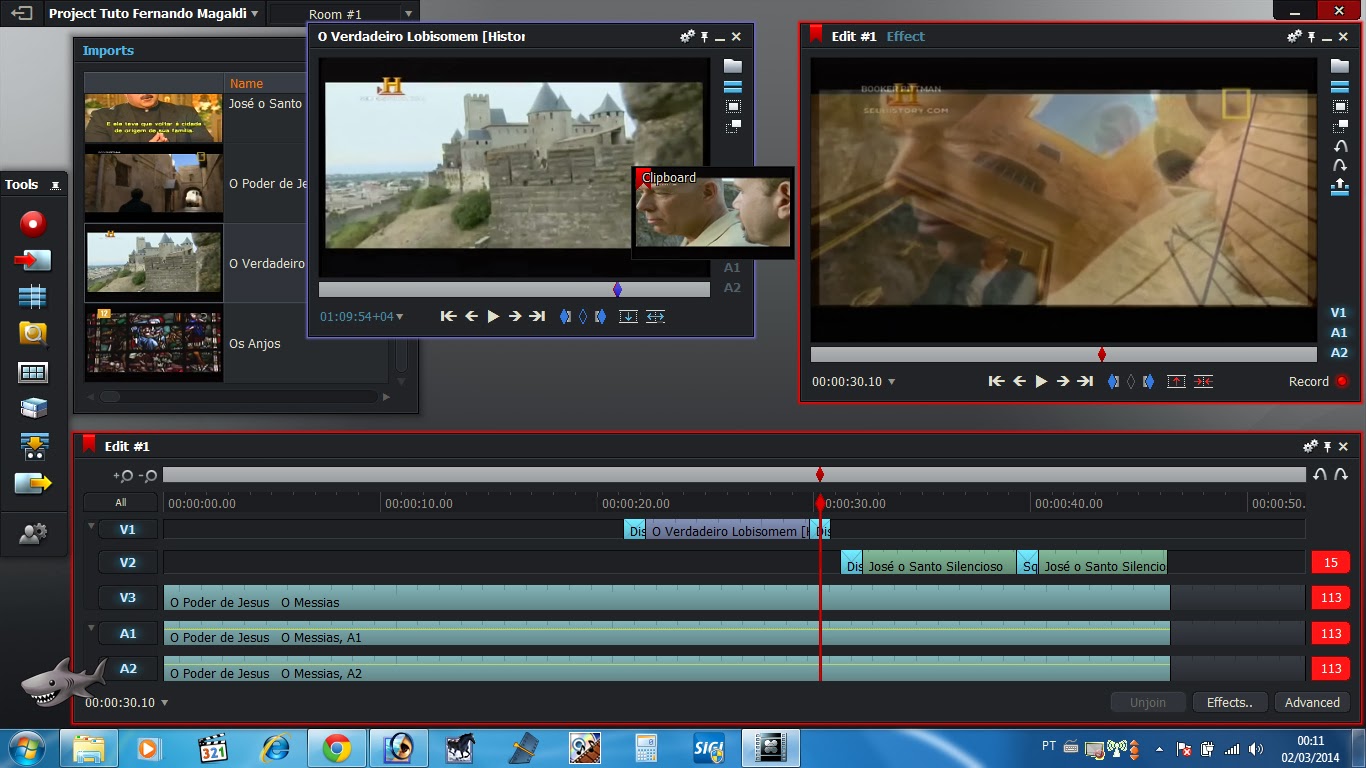Image resolution: width=1366 pixels, height=768 pixels.
Task: Toggle the V1 track button on the timeline
Action: click(x=127, y=529)
